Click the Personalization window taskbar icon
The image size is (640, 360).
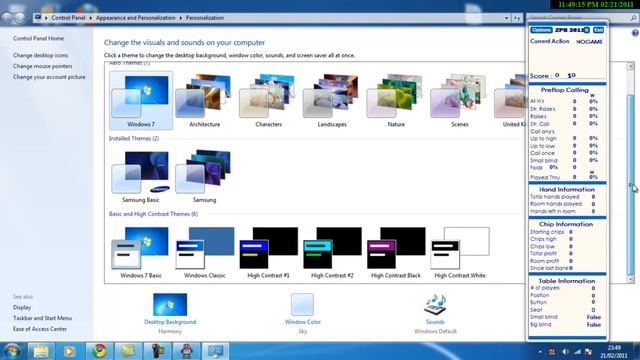(216, 351)
